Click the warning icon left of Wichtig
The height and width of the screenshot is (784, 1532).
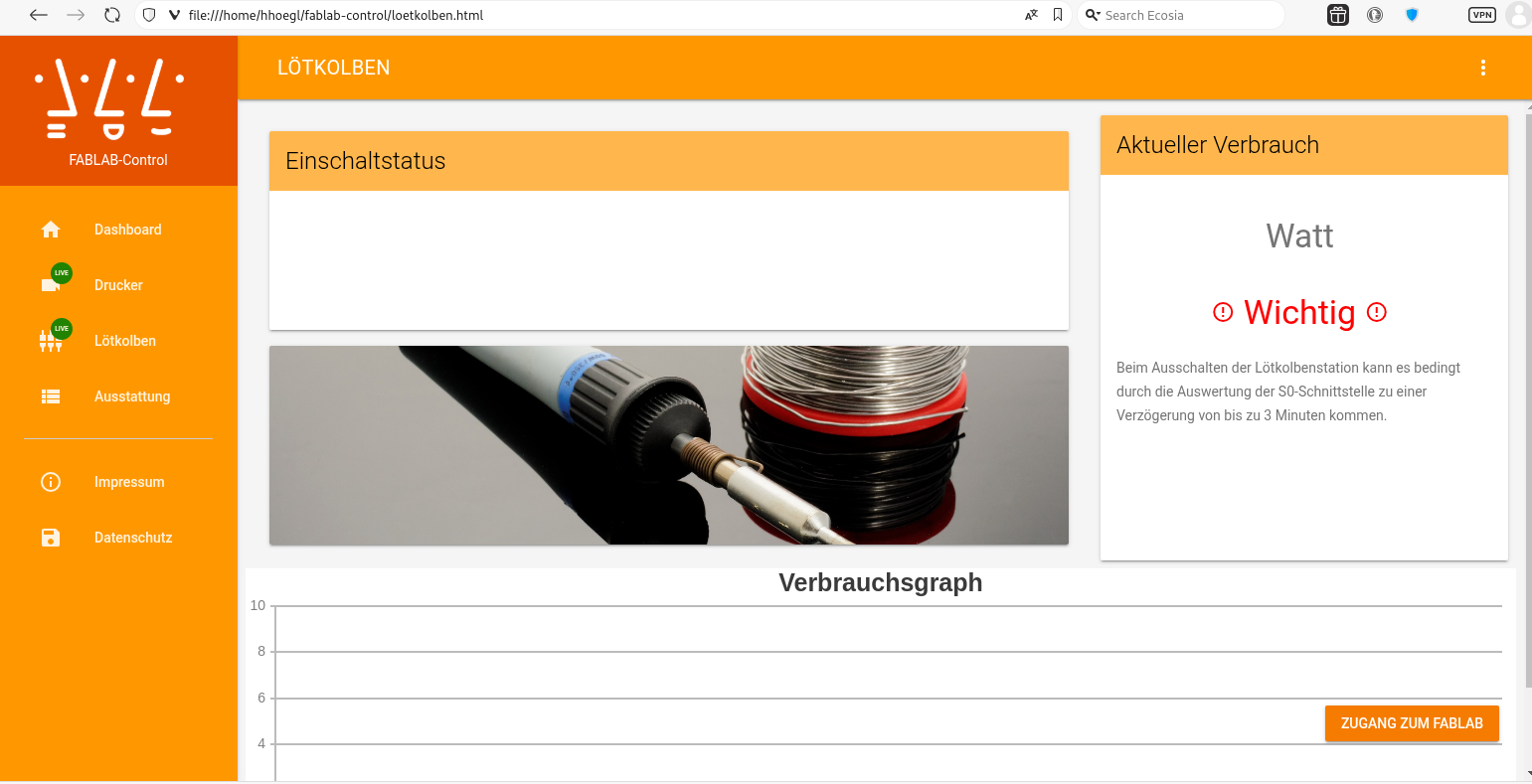click(x=1223, y=312)
